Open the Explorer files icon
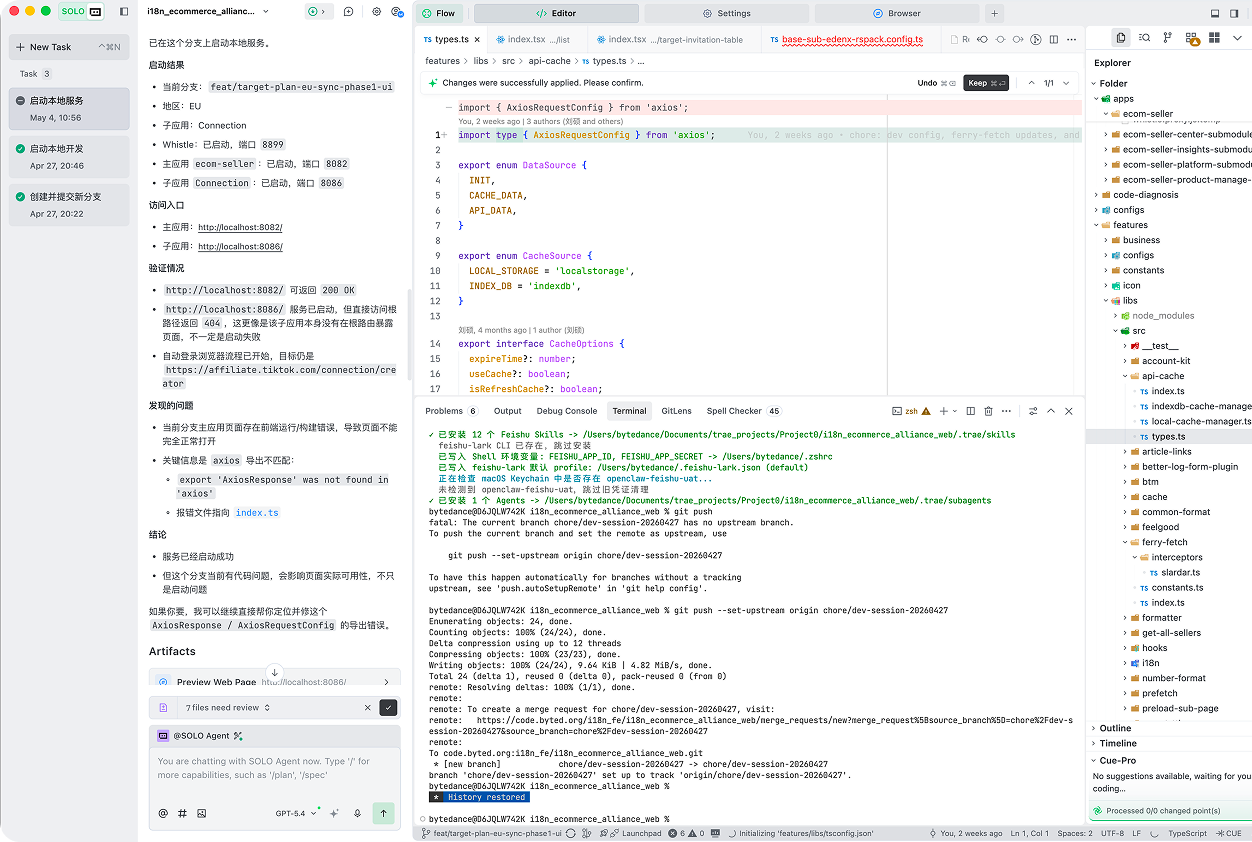The image size is (1252, 842). tap(1121, 38)
